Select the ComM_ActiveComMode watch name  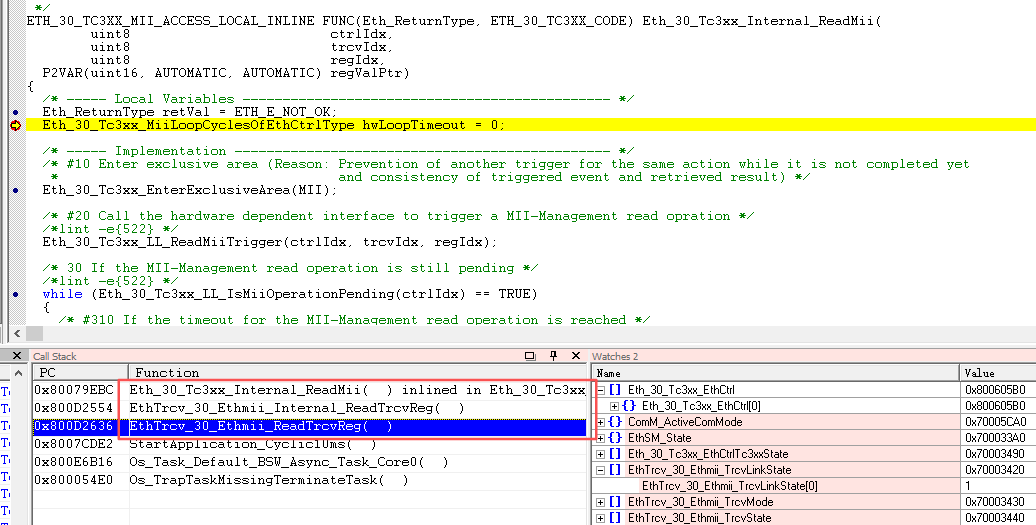[x=685, y=422]
